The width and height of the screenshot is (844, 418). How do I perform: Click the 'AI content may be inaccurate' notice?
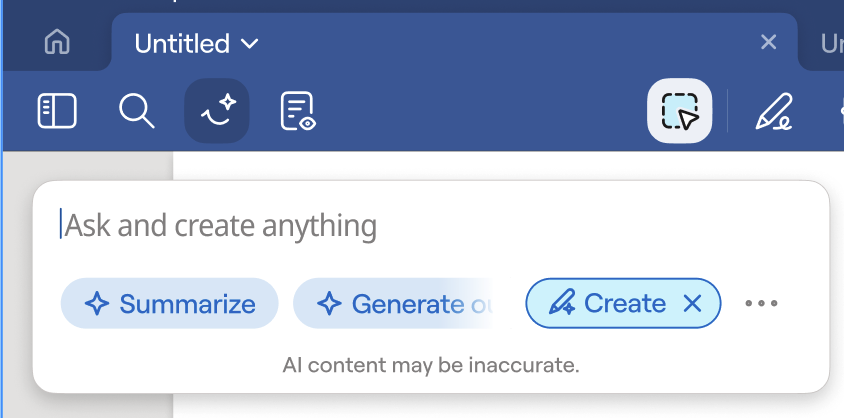click(431, 365)
